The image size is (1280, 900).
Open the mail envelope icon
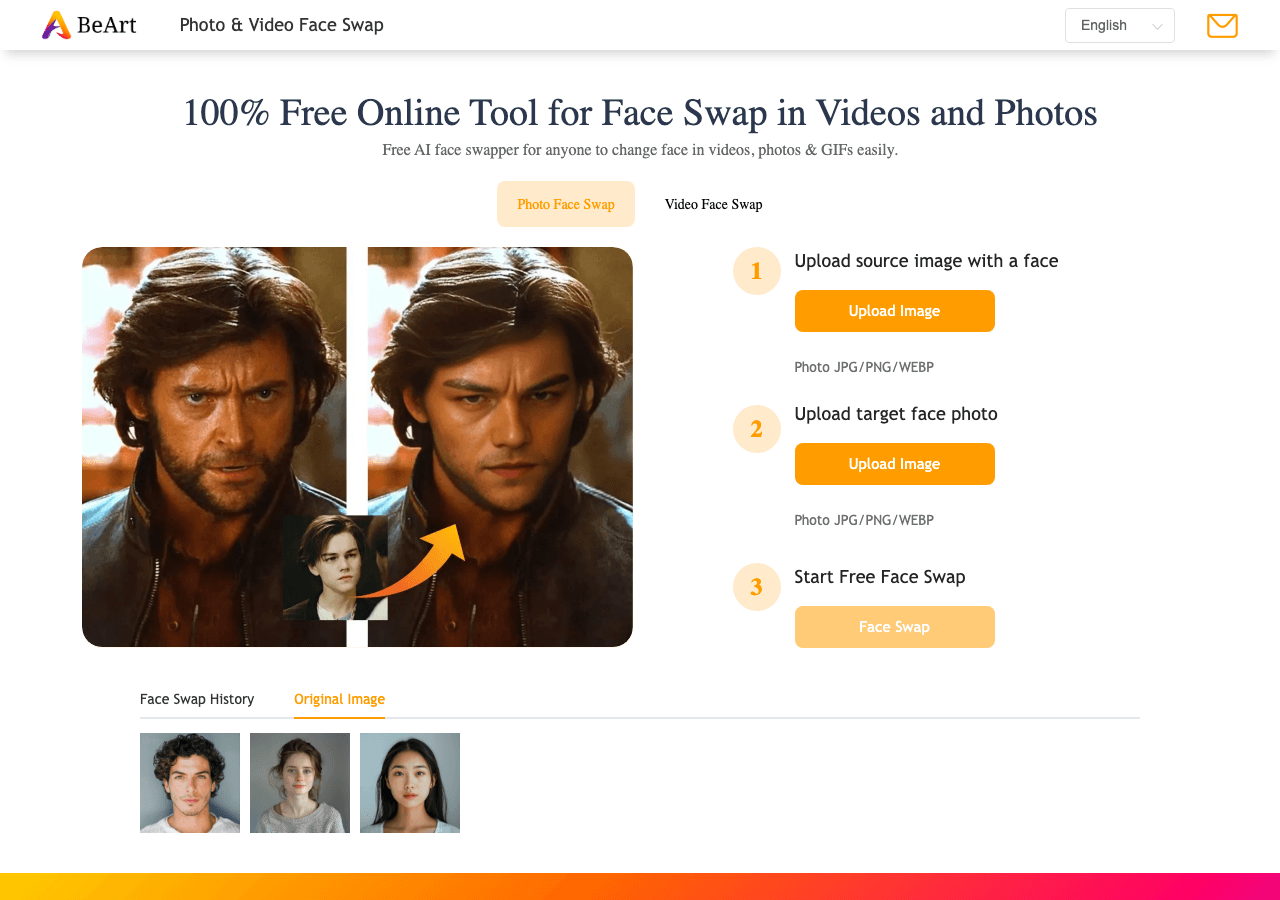(1222, 26)
